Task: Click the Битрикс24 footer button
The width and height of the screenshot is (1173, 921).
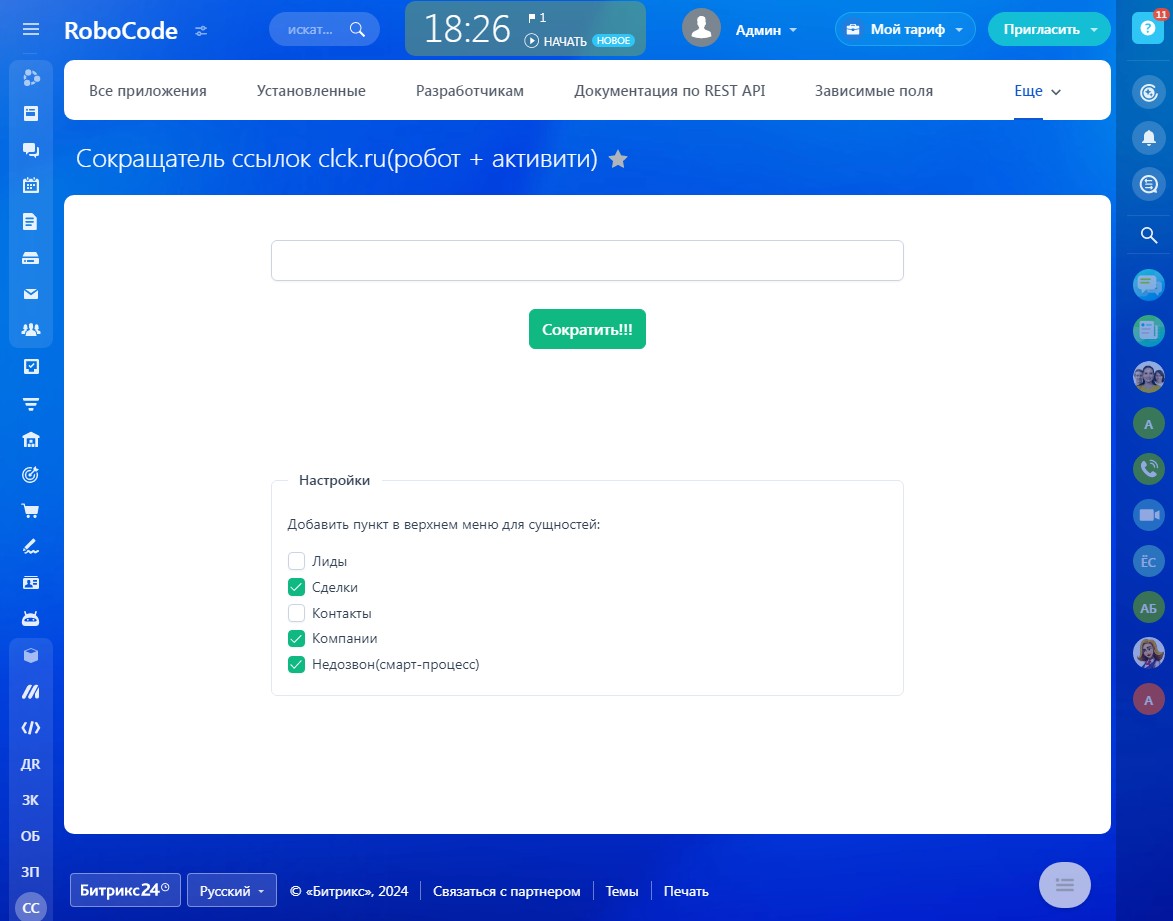Action: [x=125, y=890]
